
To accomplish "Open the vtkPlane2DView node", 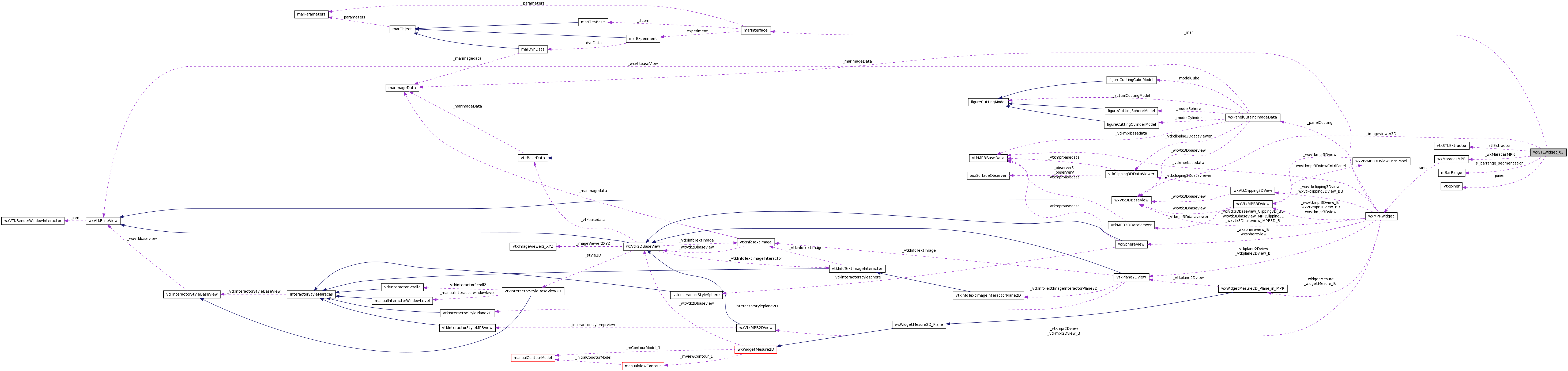I will [x=1131, y=277].
